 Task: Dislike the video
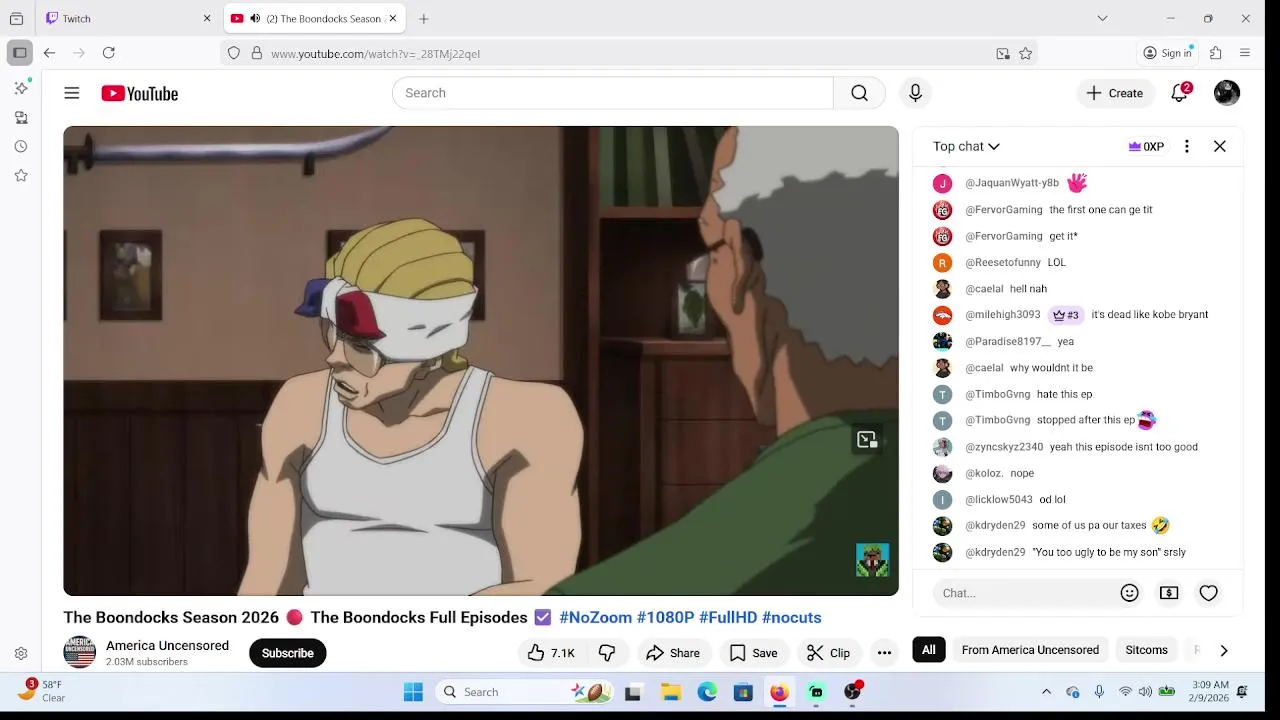[x=607, y=653]
